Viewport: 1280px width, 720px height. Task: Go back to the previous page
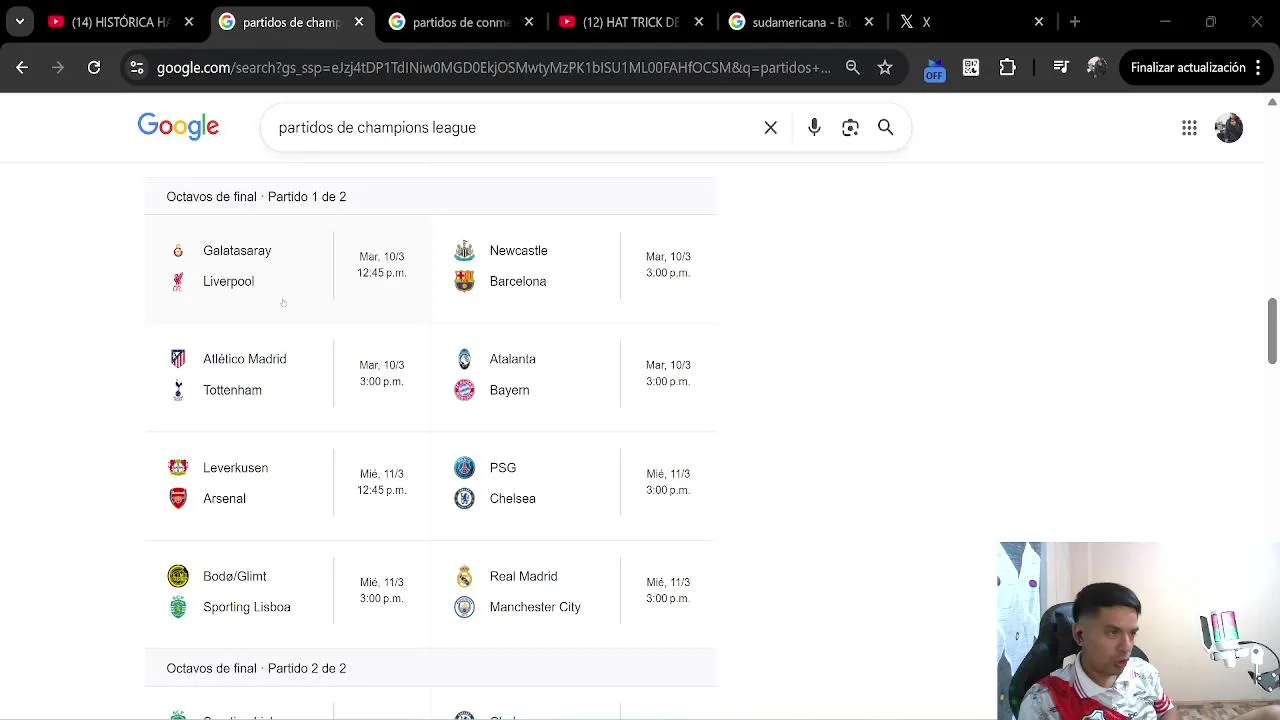pyautogui.click(x=22, y=68)
